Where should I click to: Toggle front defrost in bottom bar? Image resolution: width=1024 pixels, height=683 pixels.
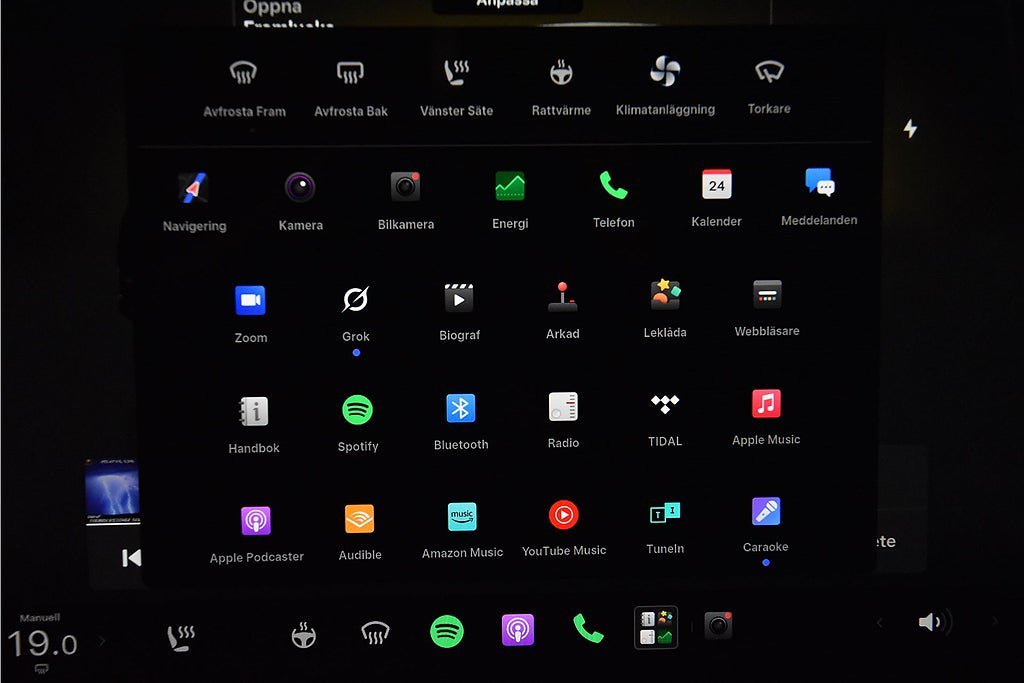pos(375,633)
